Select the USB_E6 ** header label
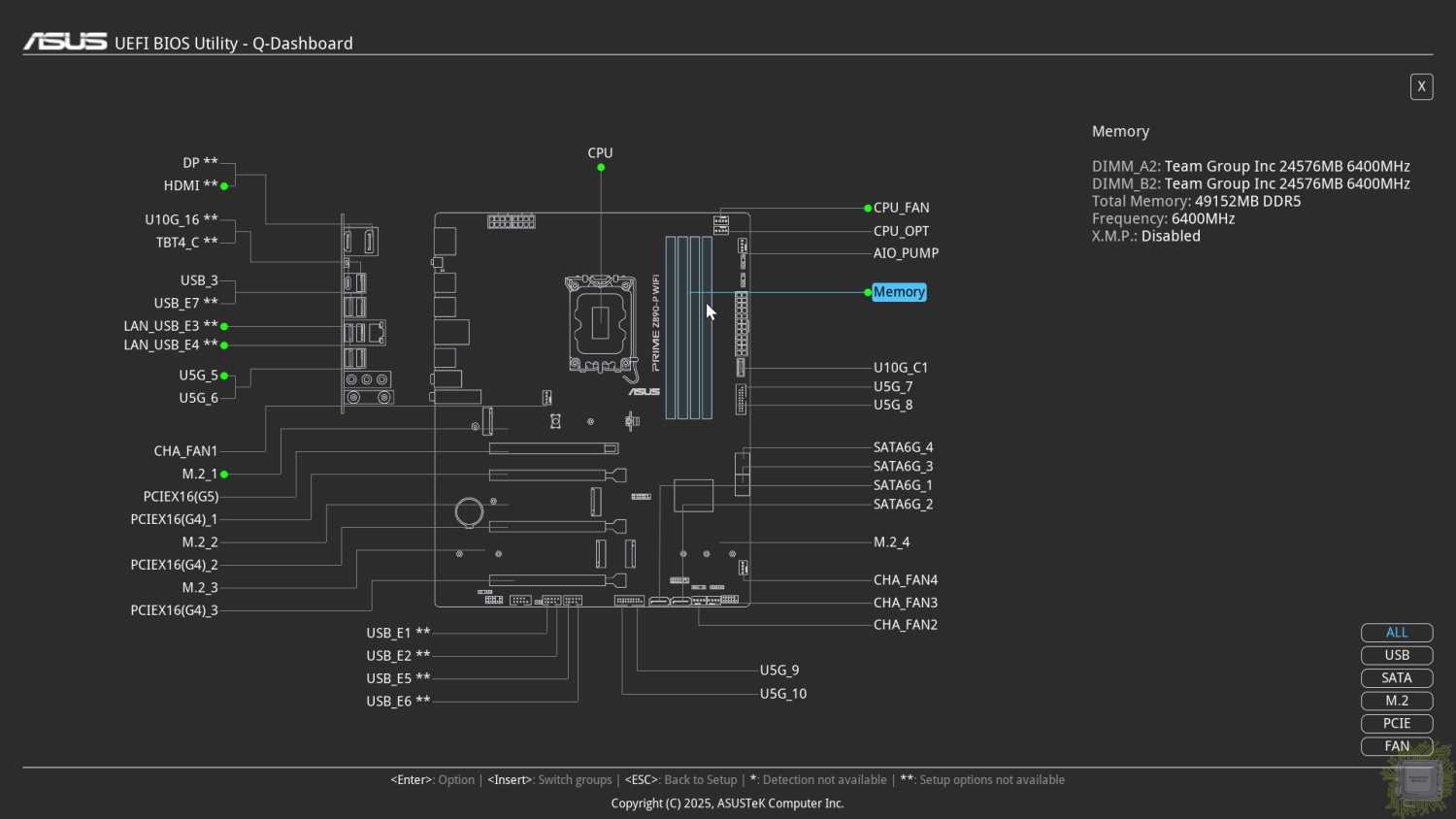Screen dimensions: 1456x819 pos(398,701)
